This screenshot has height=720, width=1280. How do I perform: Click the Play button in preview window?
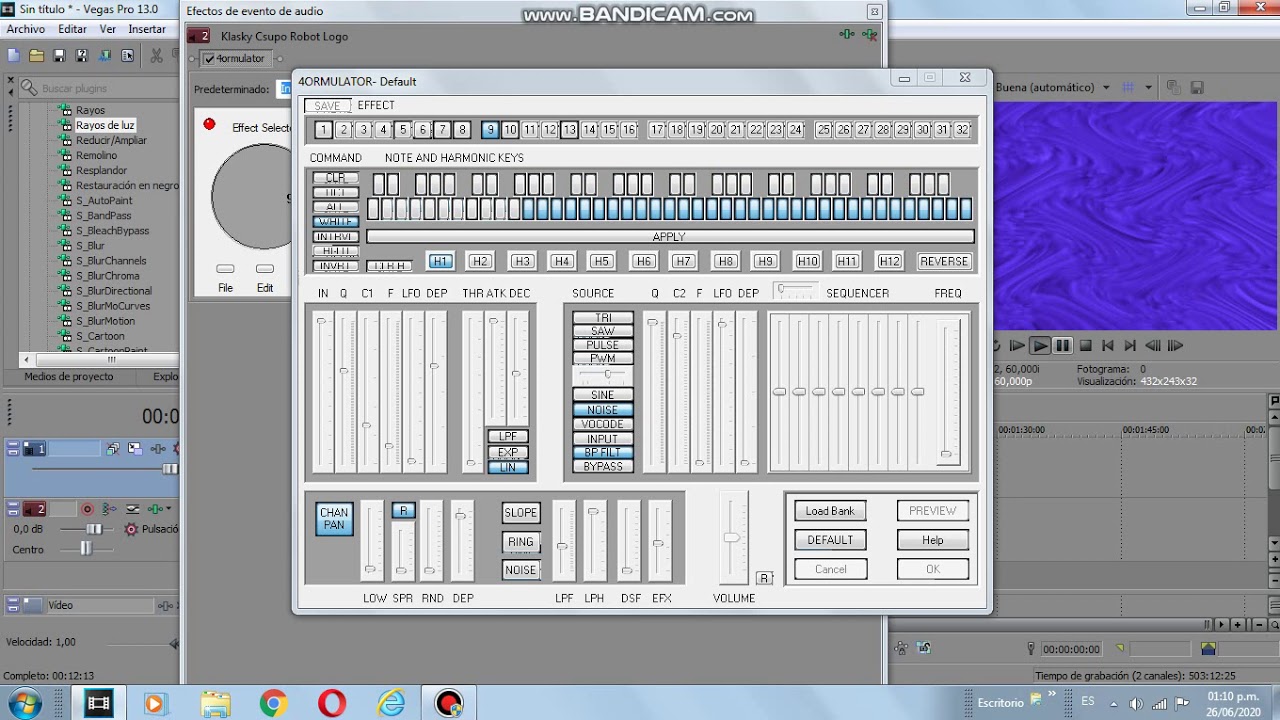click(1040, 346)
